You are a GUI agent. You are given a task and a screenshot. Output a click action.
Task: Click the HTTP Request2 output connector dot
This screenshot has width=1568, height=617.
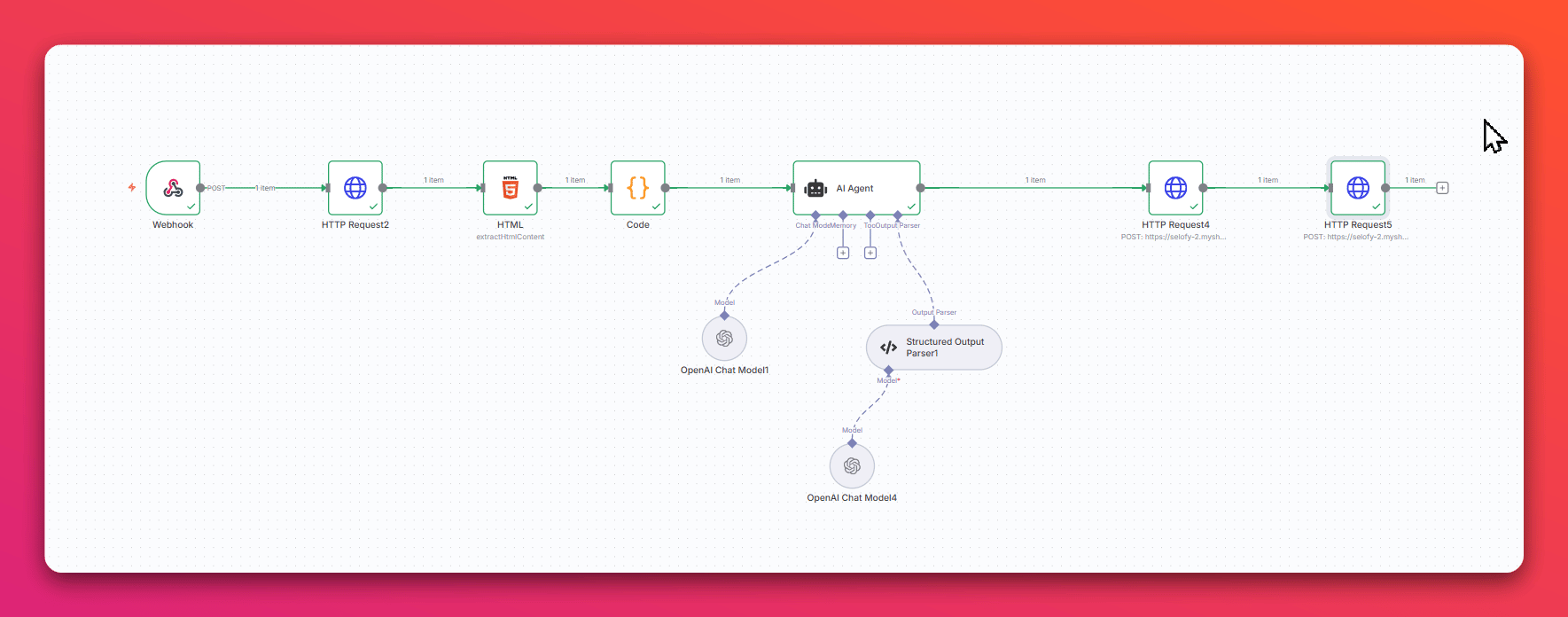pos(383,188)
